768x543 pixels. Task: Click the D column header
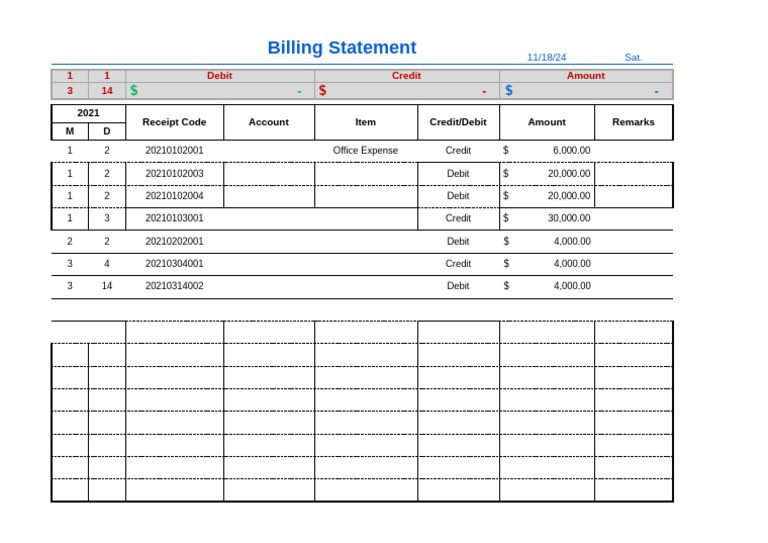(x=107, y=131)
